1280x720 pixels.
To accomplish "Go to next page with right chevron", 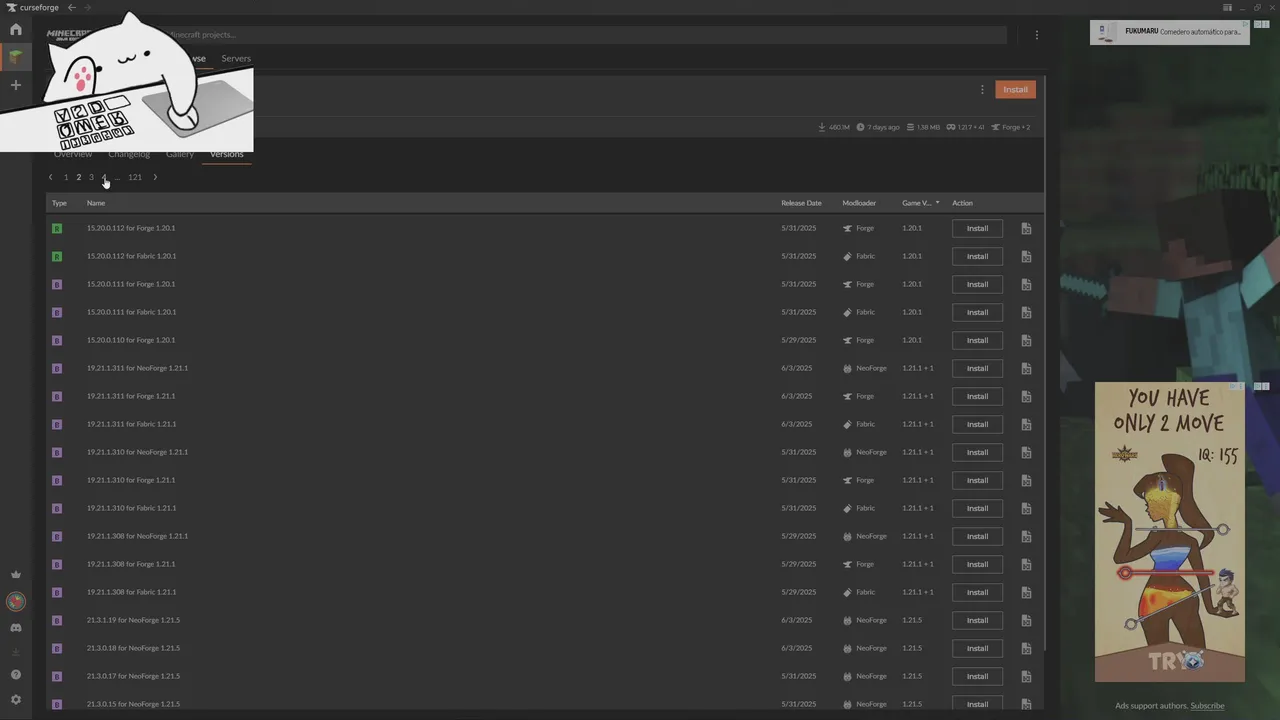I will 155,177.
